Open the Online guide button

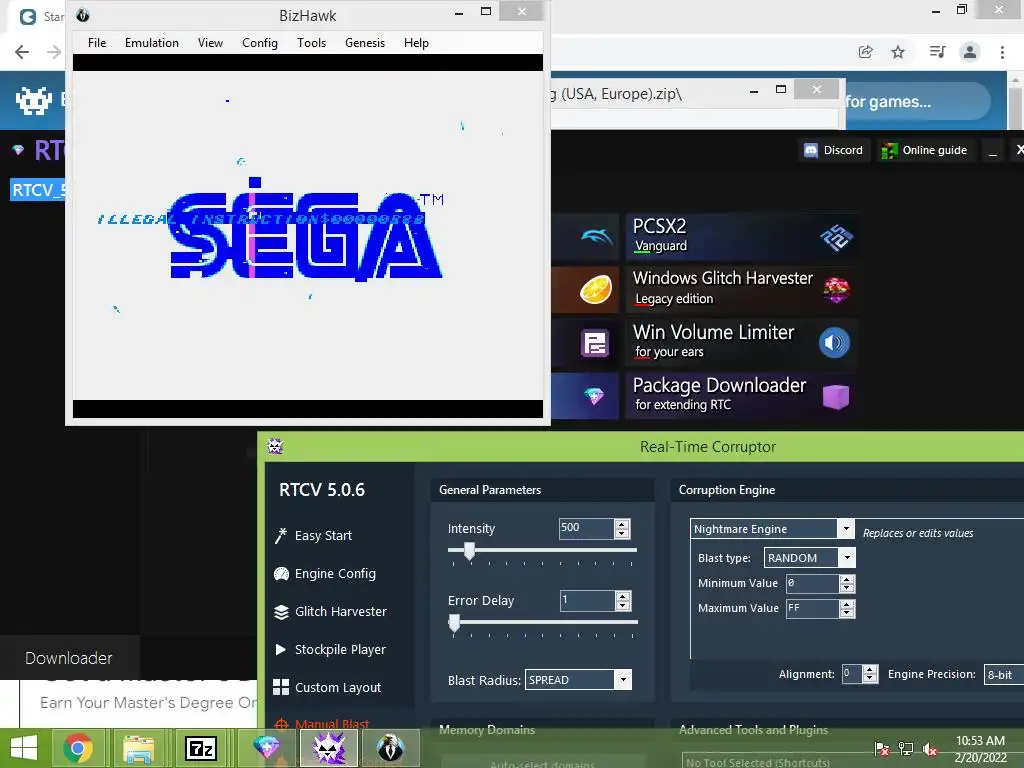coord(924,150)
